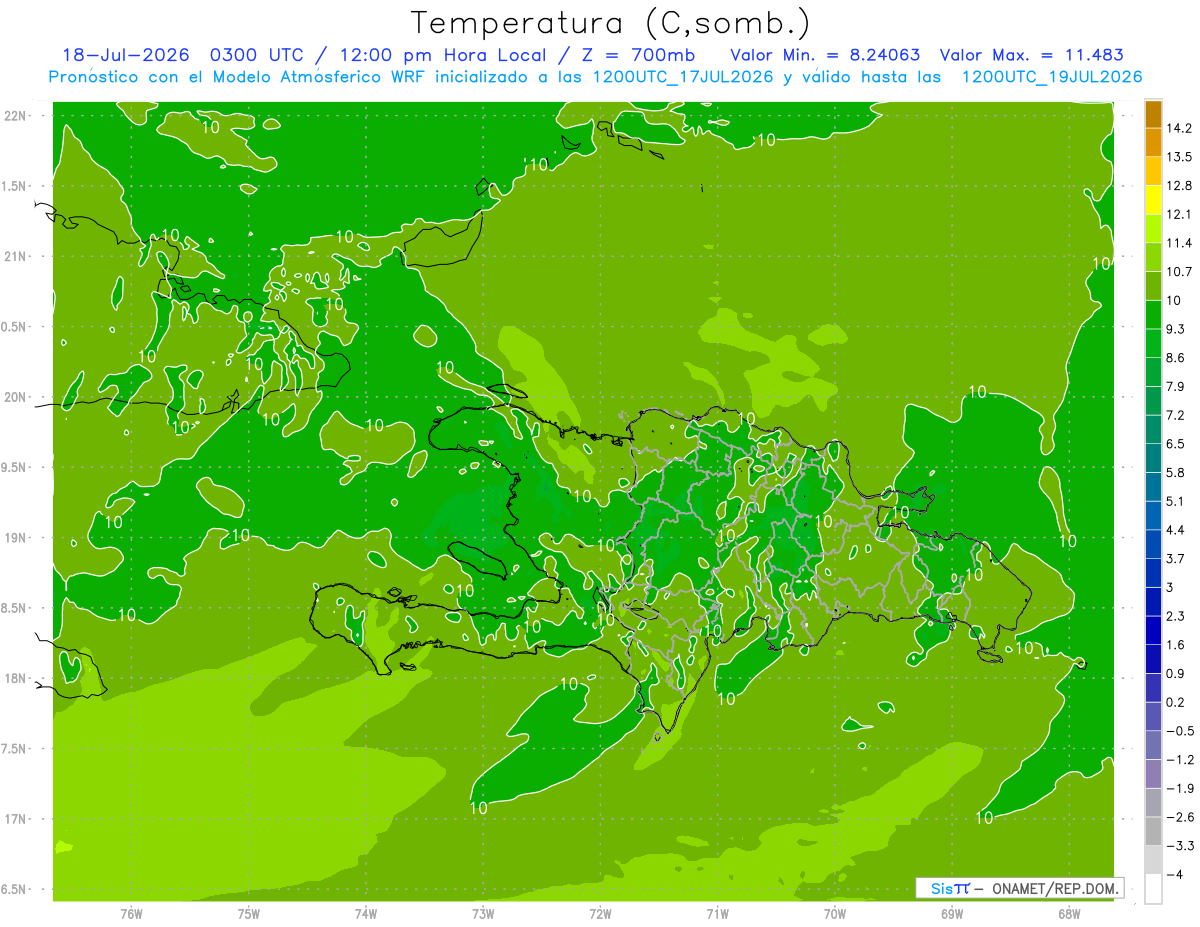Click the colorbar swatch between 13.5 and 14.2
Viewport: 1200px width, 927px height.
pos(1153,143)
